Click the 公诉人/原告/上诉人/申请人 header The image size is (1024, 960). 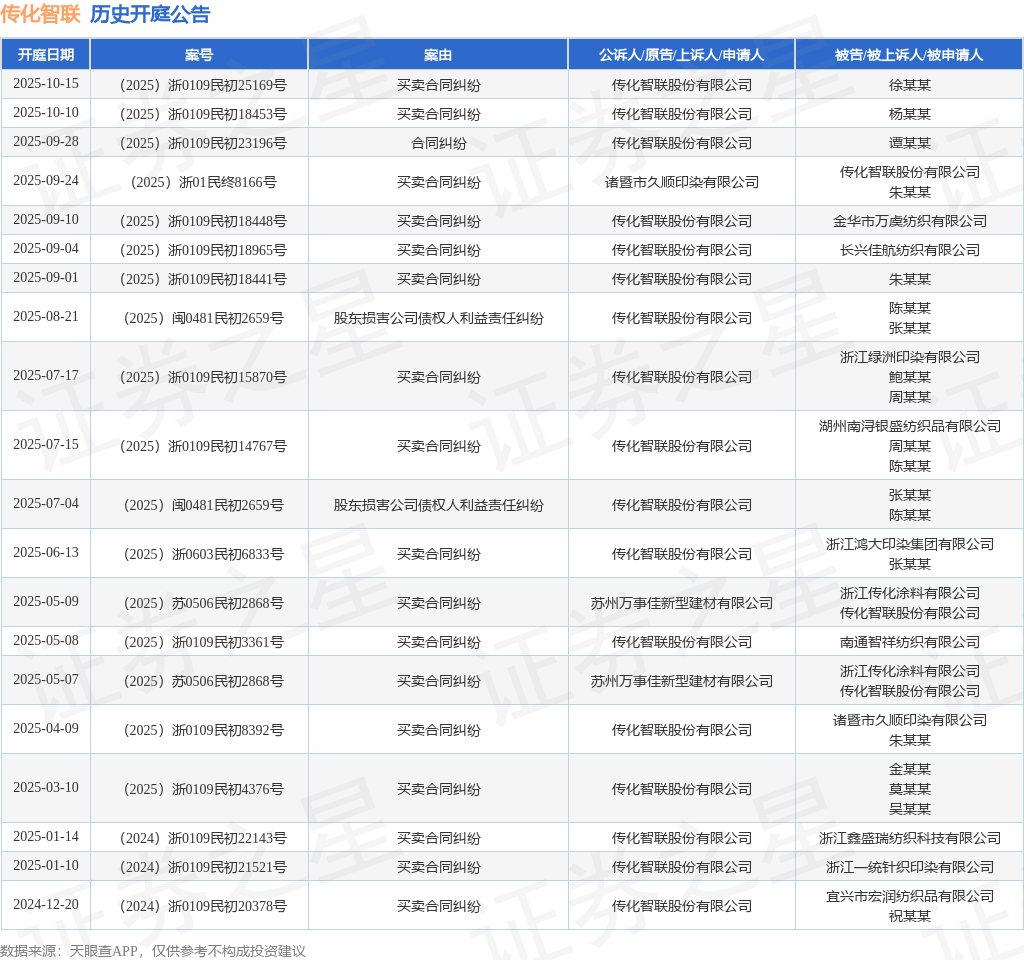tap(681, 55)
